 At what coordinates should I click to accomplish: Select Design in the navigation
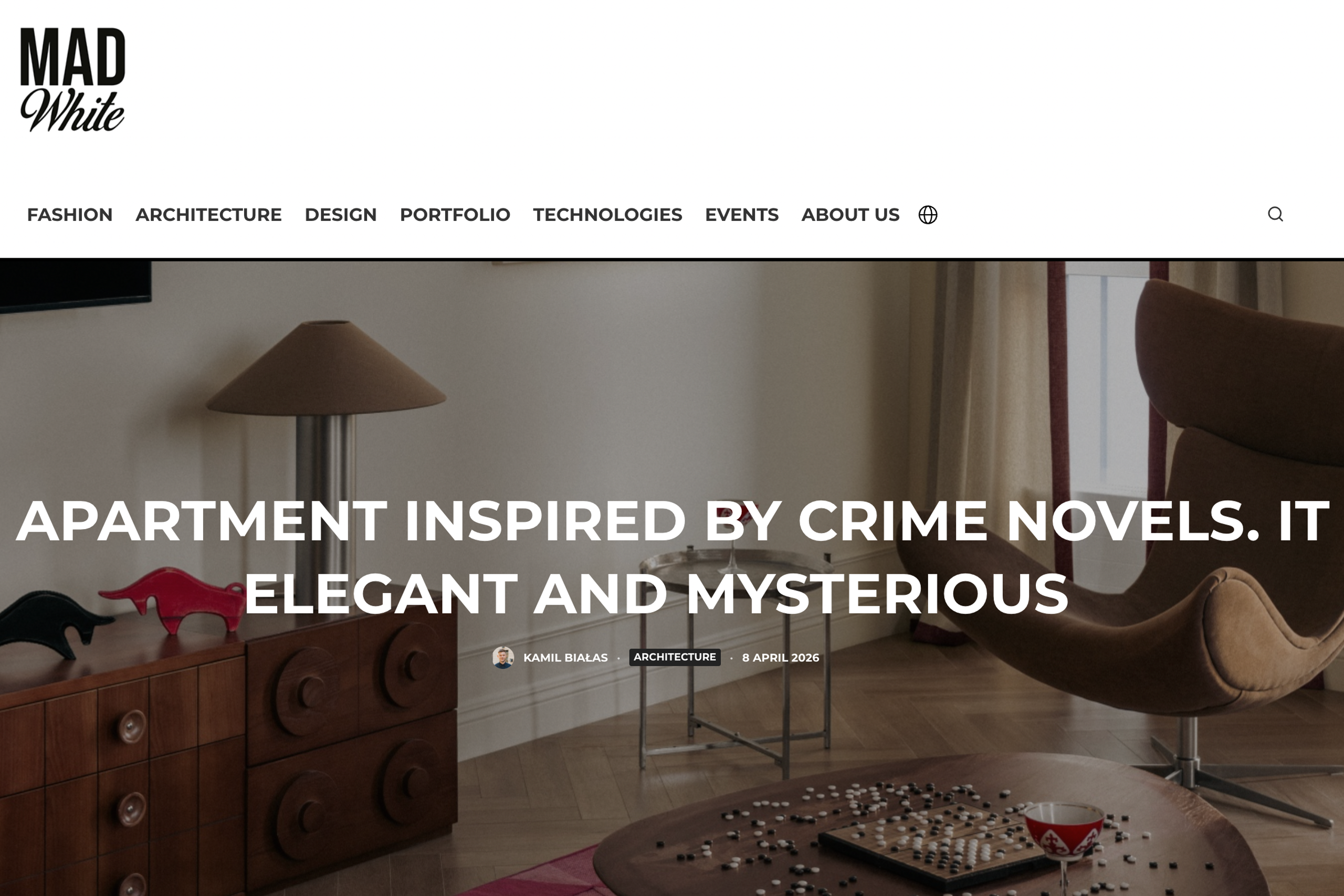[341, 215]
